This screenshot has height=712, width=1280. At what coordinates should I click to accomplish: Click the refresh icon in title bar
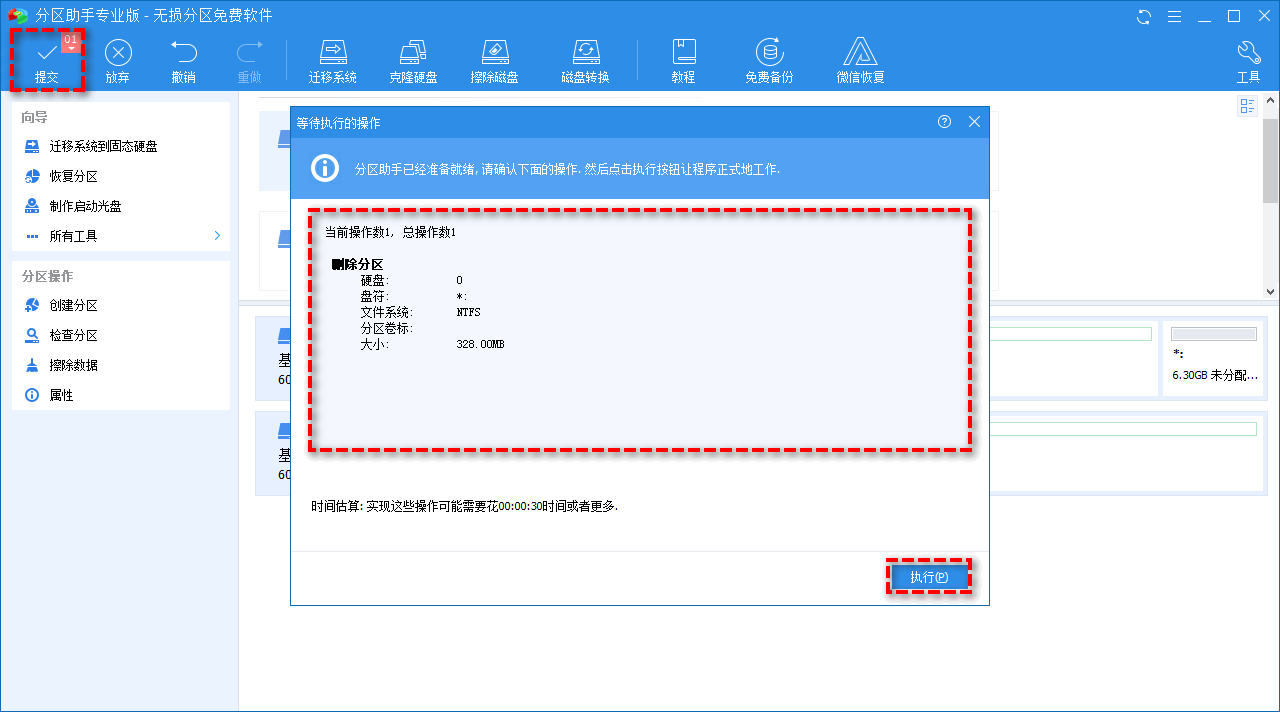[1144, 17]
